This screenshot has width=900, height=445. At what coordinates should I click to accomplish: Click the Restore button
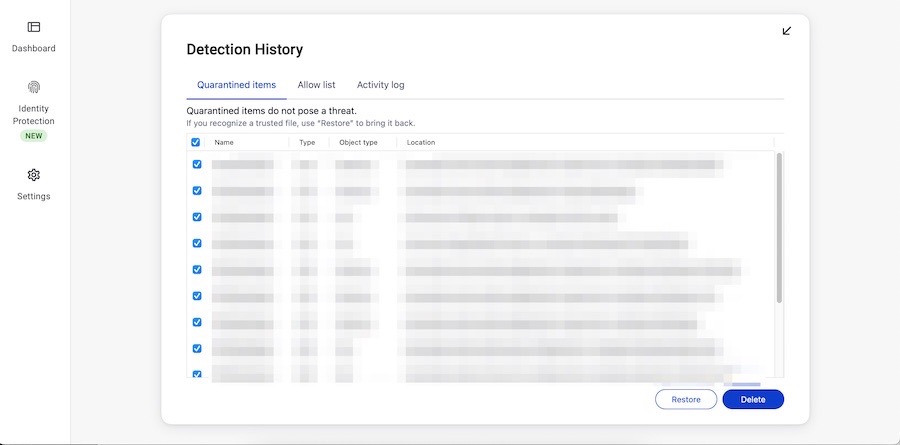click(x=685, y=399)
